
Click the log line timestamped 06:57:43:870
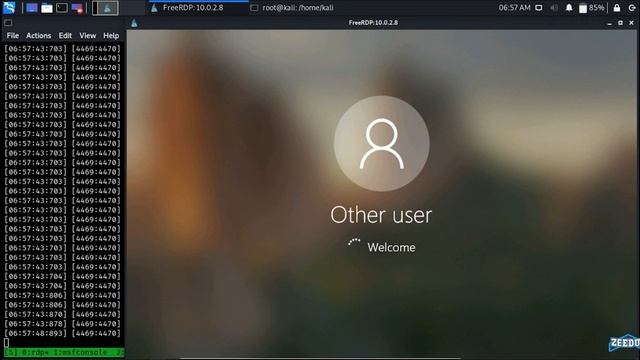62,314
